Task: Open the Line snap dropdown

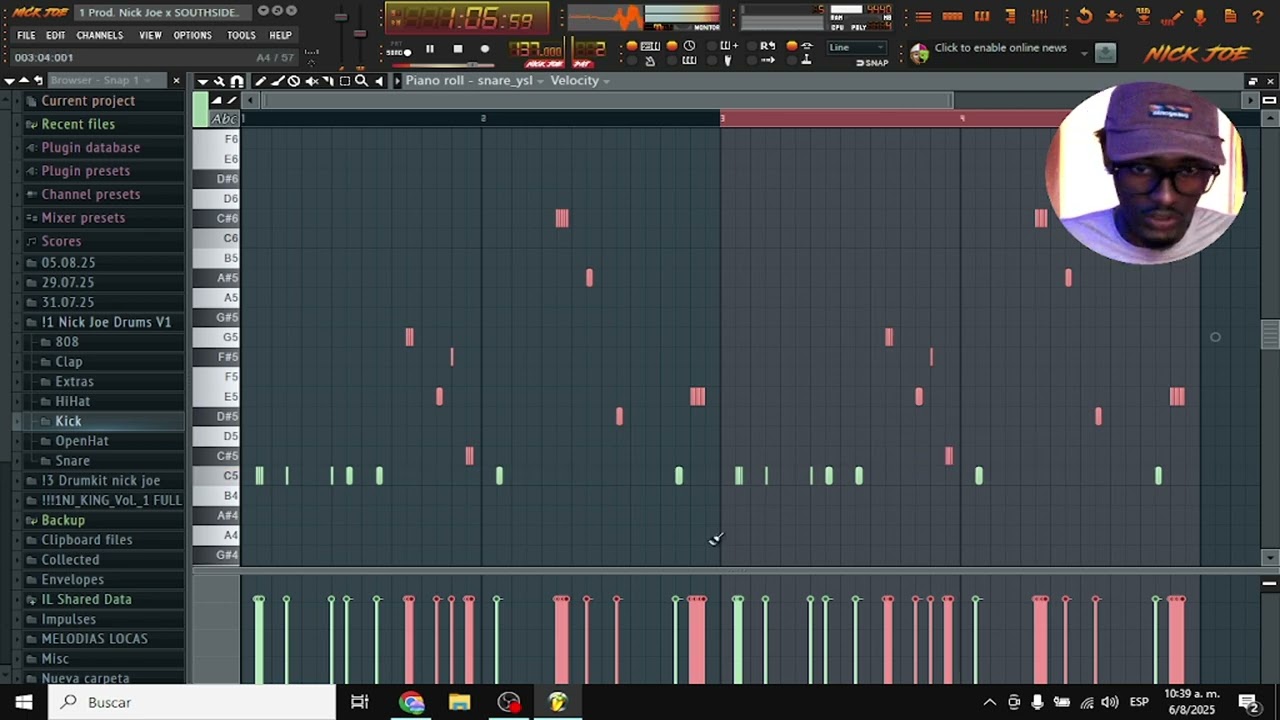Action: [857, 47]
